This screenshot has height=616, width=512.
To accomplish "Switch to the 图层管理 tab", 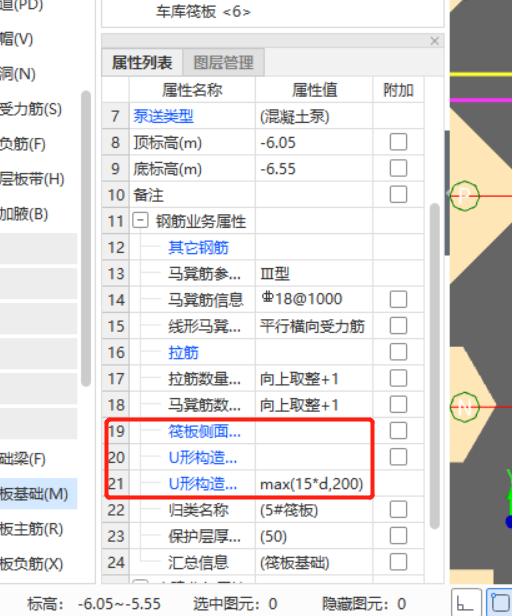I will 224,62.
